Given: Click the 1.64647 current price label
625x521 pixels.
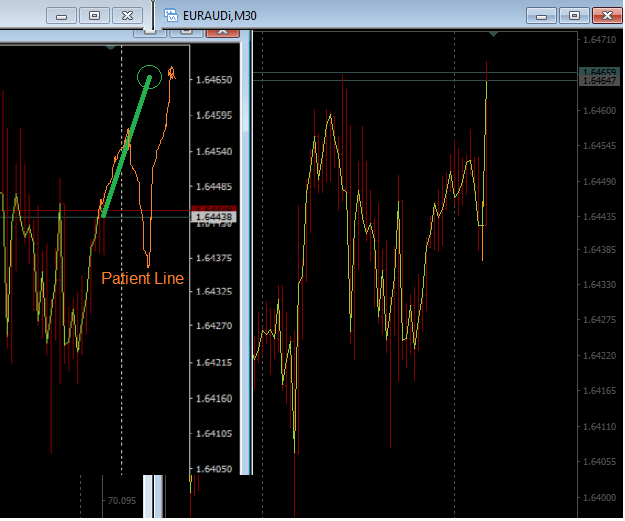Looking at the screenshot, I should point(599,81).
